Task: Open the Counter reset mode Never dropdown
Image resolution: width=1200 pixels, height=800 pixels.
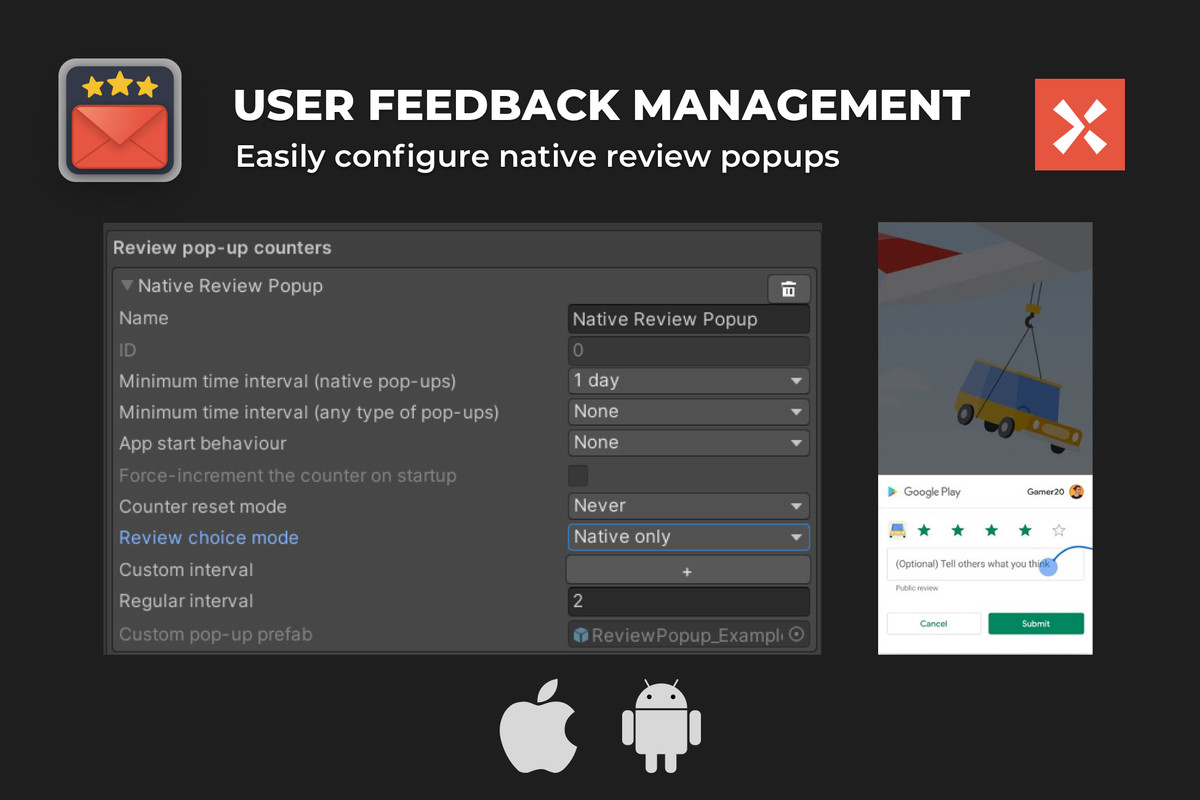Action: coord(688,506)
